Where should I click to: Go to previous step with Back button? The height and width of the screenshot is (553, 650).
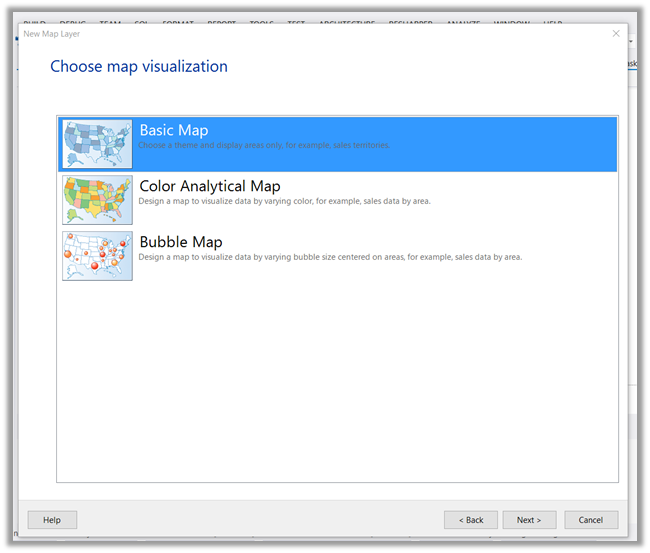(x=471, y=520)
